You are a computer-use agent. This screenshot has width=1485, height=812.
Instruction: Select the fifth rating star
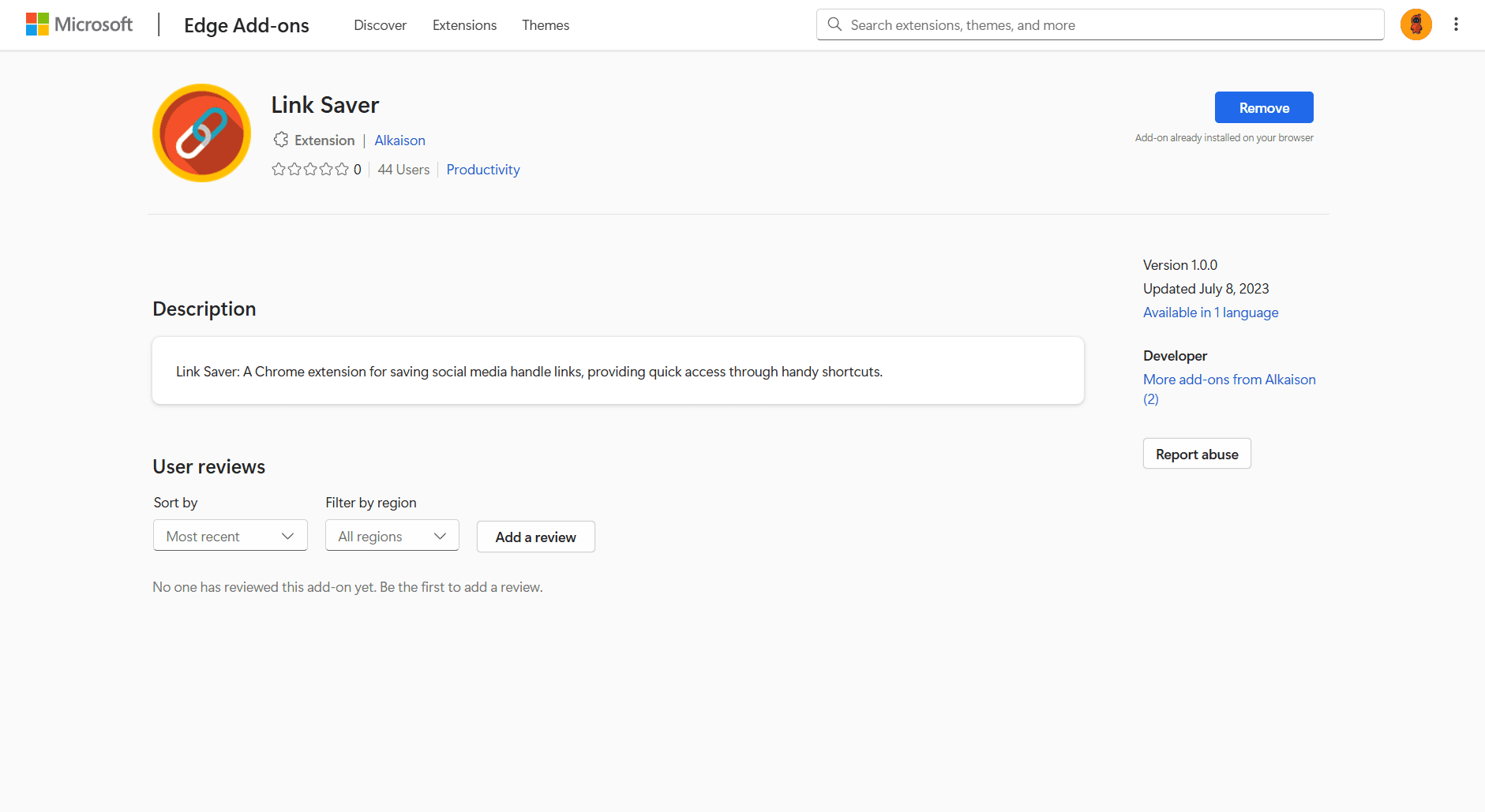(x=342, y=169)
